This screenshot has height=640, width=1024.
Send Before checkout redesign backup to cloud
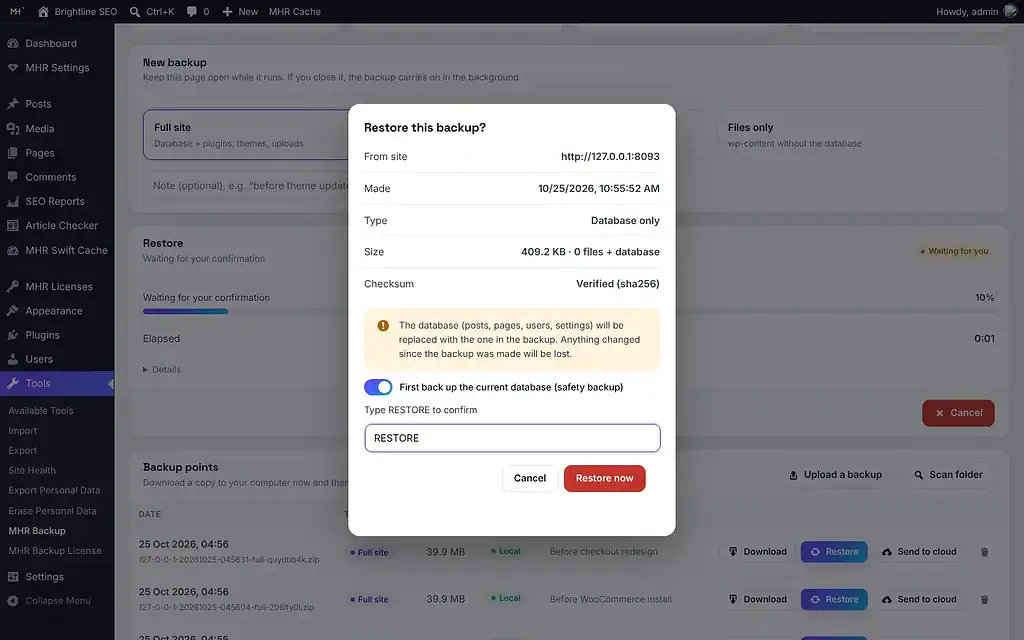[919, 552]
